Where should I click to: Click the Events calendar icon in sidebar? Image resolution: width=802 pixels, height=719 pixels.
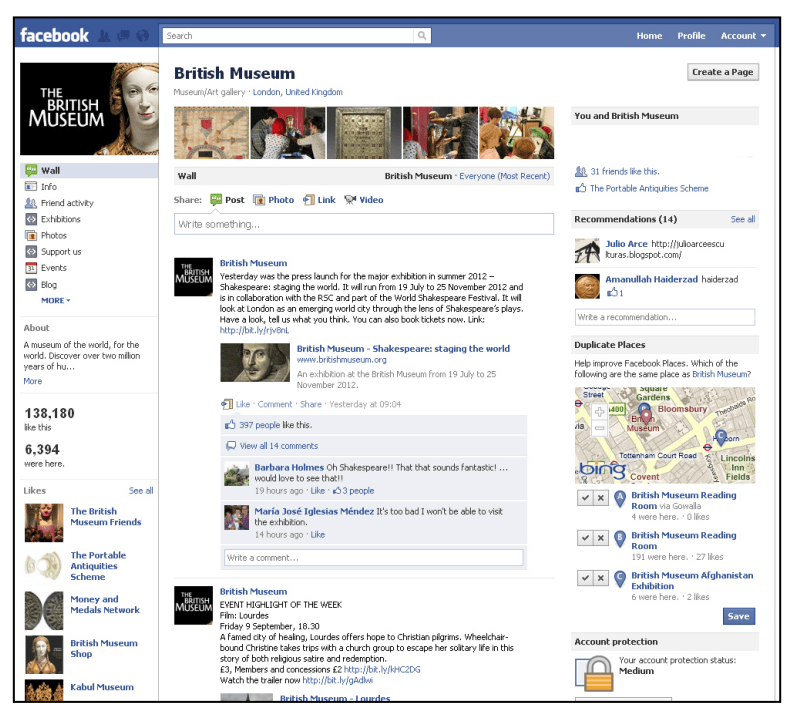click(31, 268)
